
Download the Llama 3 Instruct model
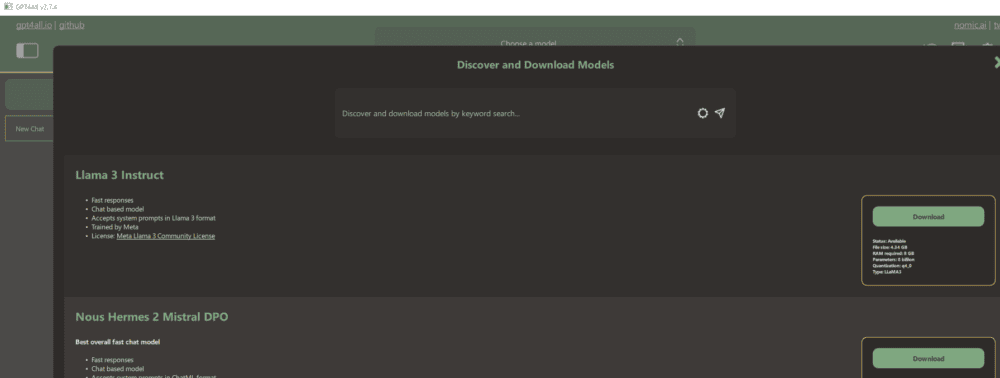(x=928, y=217)
